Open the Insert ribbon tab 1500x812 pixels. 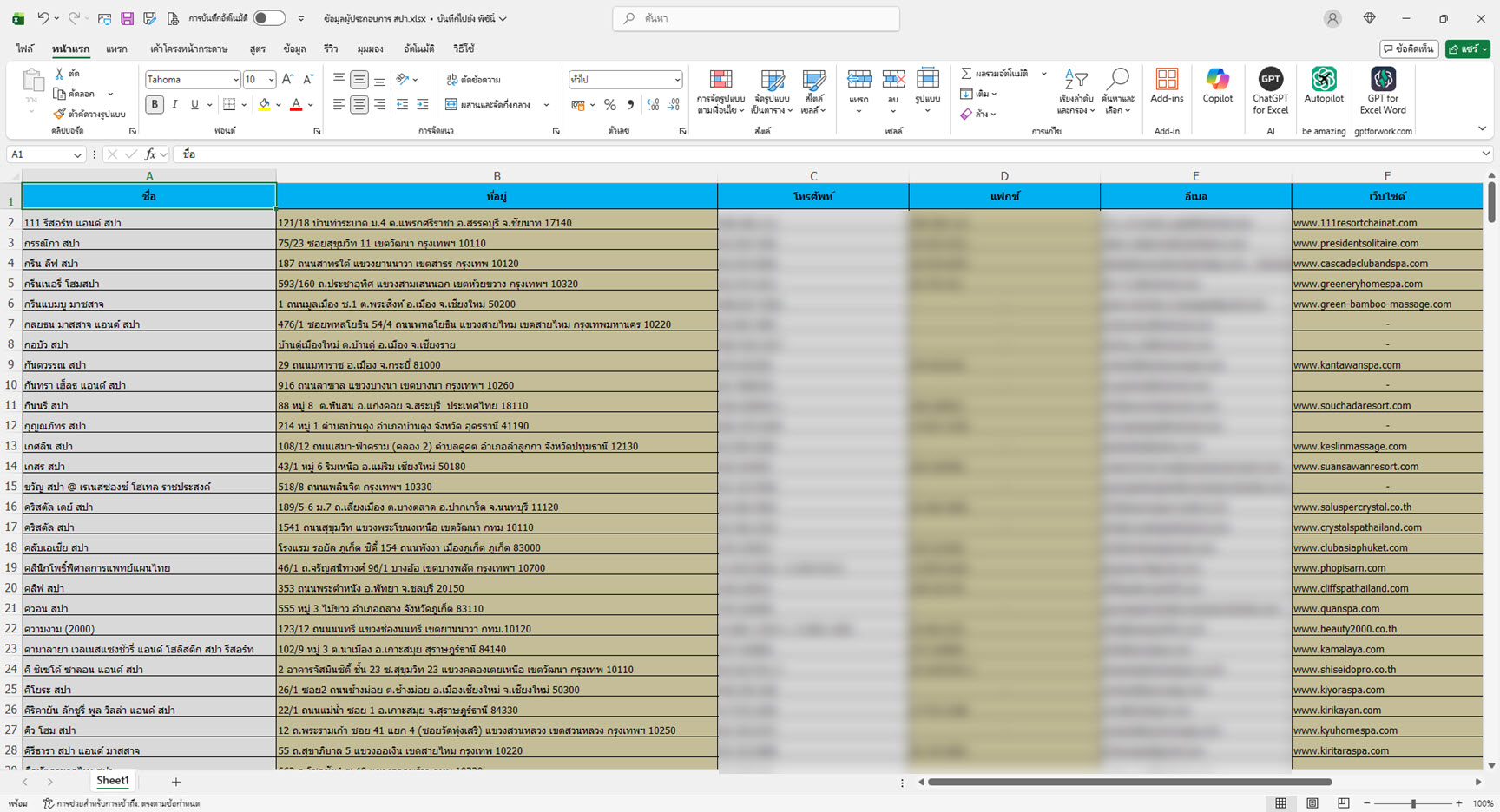point(116,49)
